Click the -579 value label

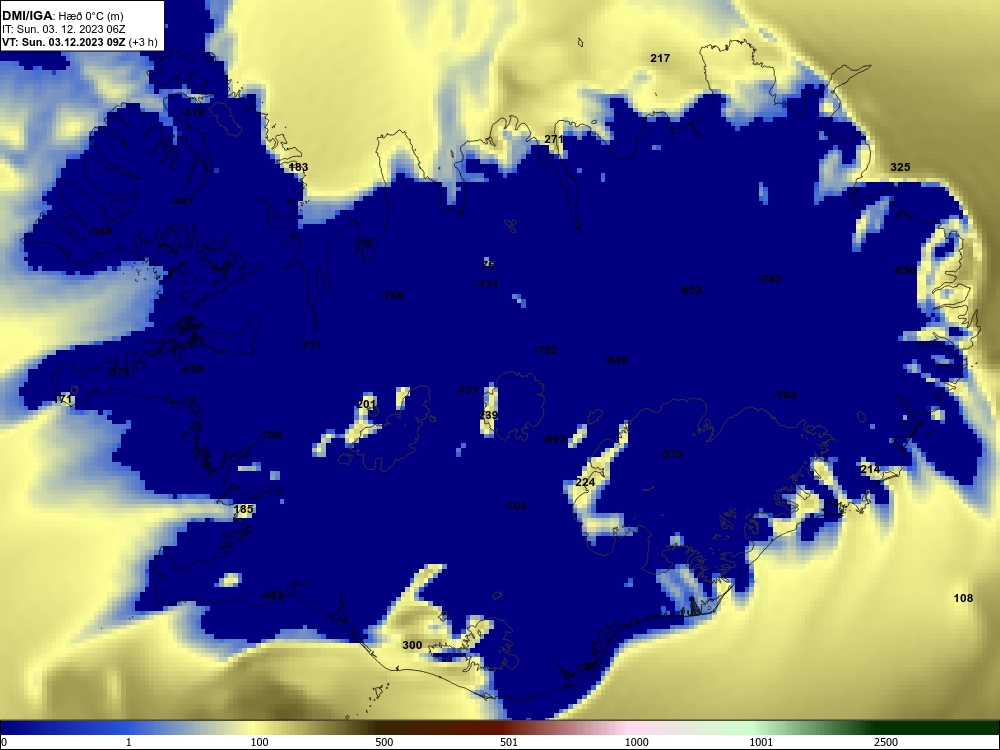[670, 454]
